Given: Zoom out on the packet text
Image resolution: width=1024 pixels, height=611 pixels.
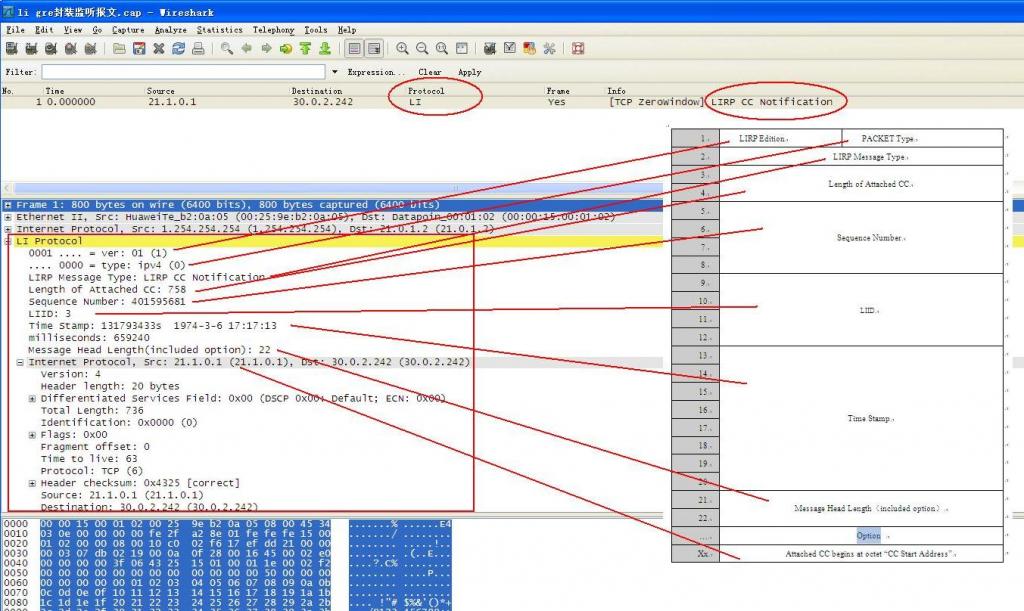Looking at the screenshot, I should (x=422, y=48).
